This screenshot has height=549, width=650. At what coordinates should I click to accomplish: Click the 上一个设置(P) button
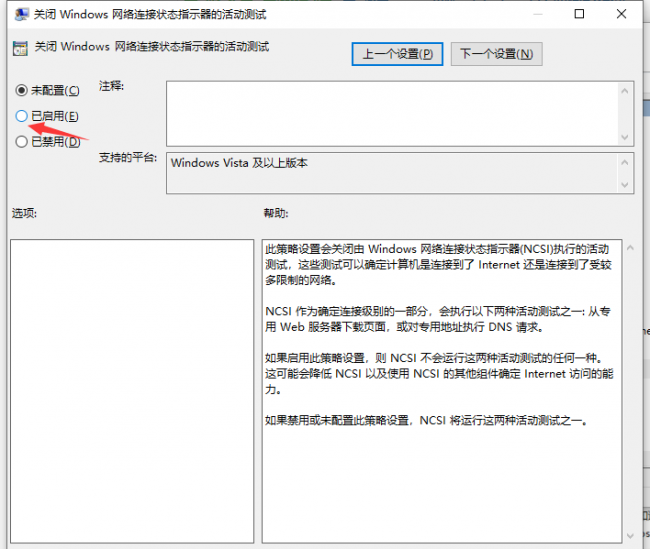(x=397, y=54)
